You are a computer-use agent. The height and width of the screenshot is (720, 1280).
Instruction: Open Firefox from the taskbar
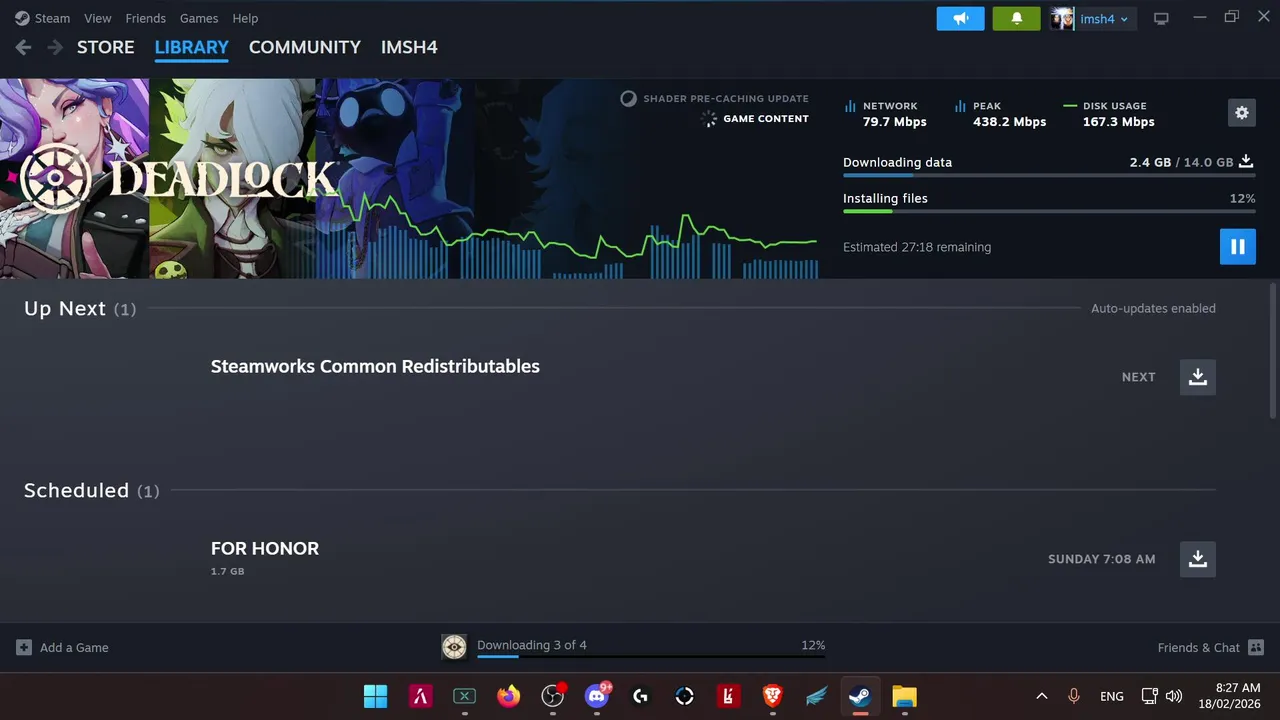point(509,696)
